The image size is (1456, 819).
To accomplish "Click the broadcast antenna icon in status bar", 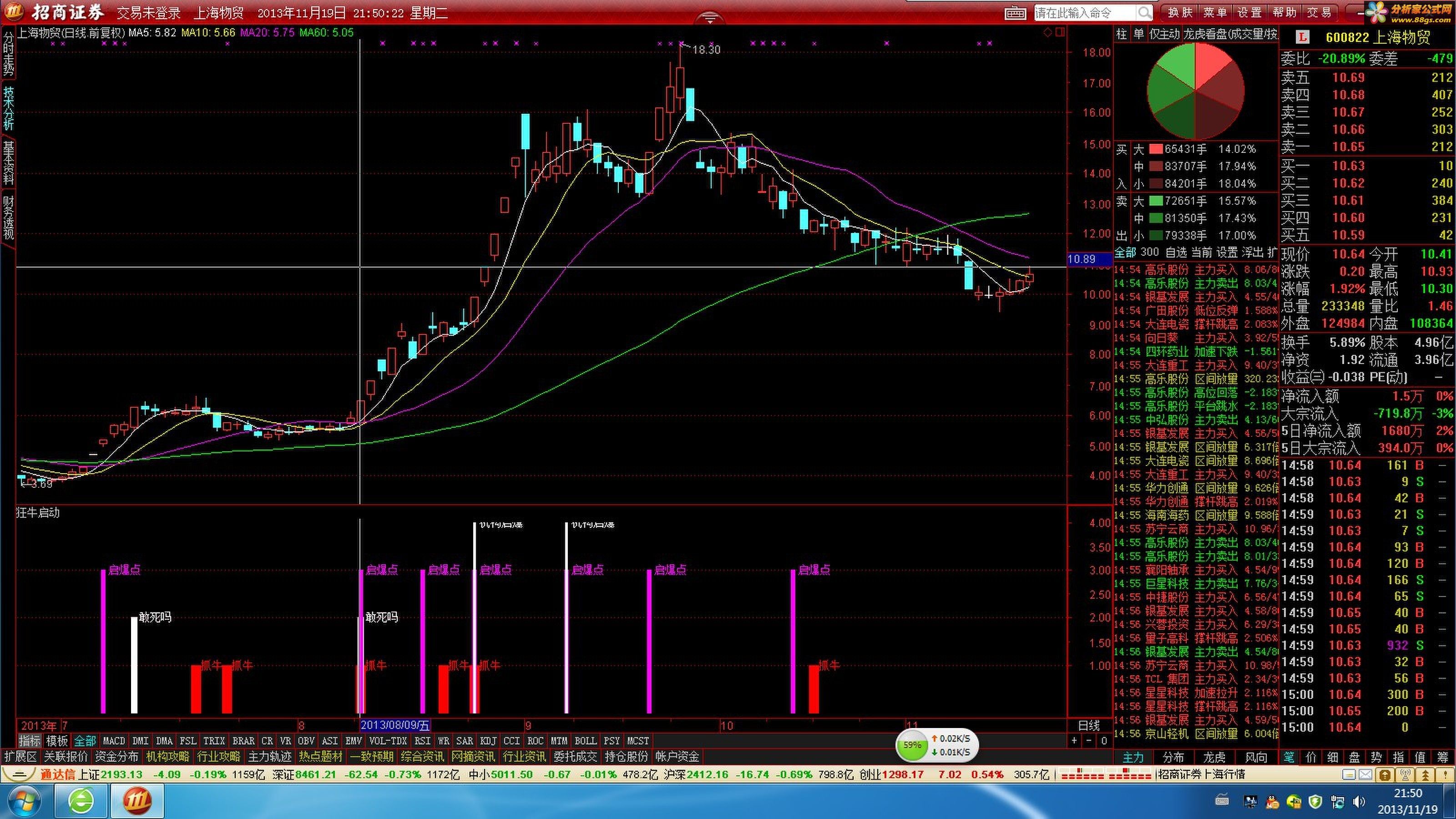I will point(1405,774).
